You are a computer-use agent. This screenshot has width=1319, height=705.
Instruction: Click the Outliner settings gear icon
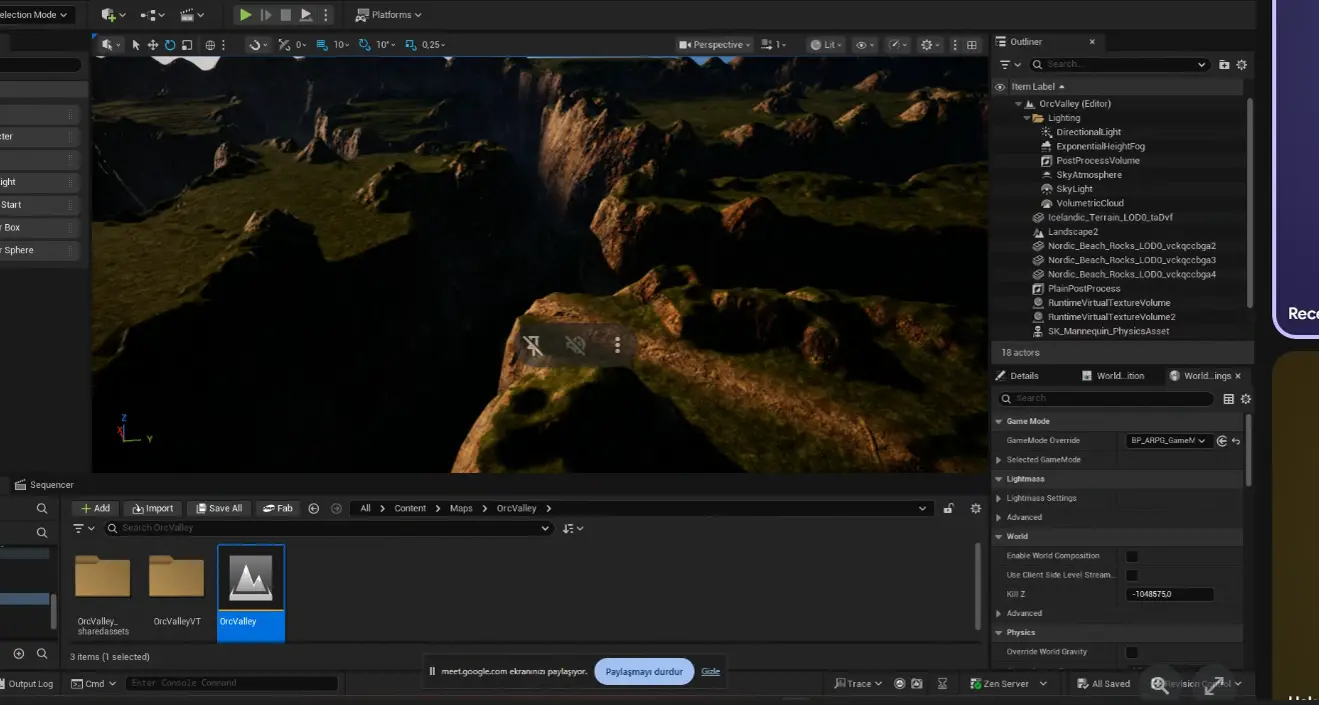[x=1242, y=64]
